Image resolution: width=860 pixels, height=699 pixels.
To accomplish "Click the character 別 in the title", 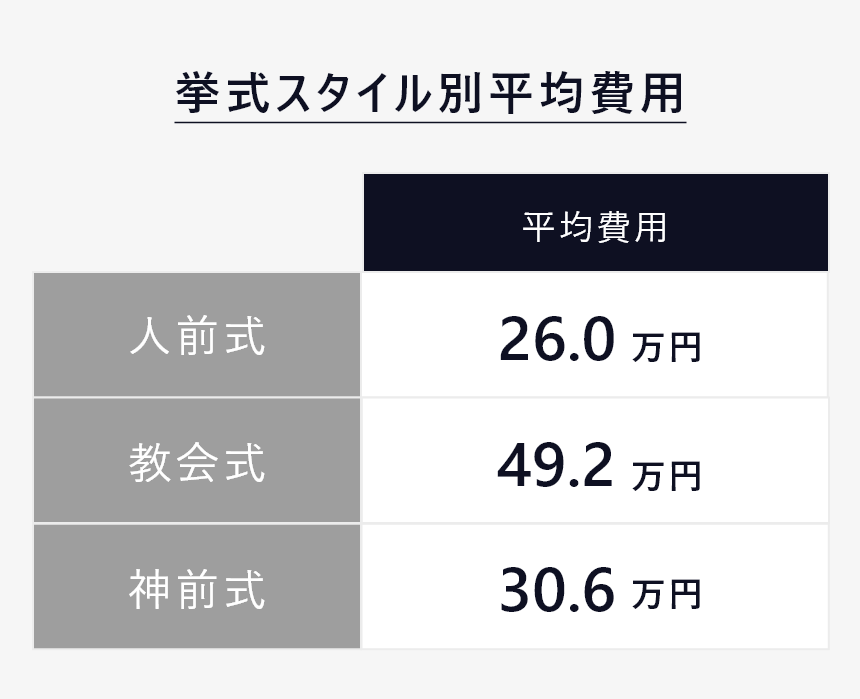I will coord(460,93).
